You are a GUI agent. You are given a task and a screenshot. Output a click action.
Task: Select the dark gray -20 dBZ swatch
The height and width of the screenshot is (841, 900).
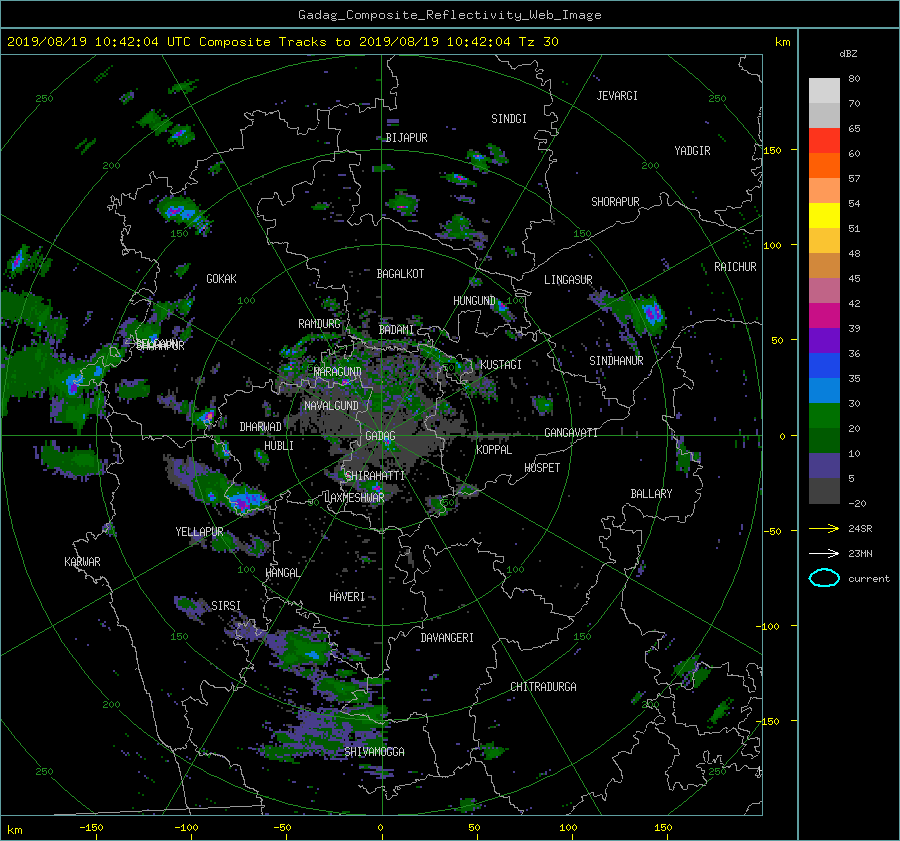(824, 491)
